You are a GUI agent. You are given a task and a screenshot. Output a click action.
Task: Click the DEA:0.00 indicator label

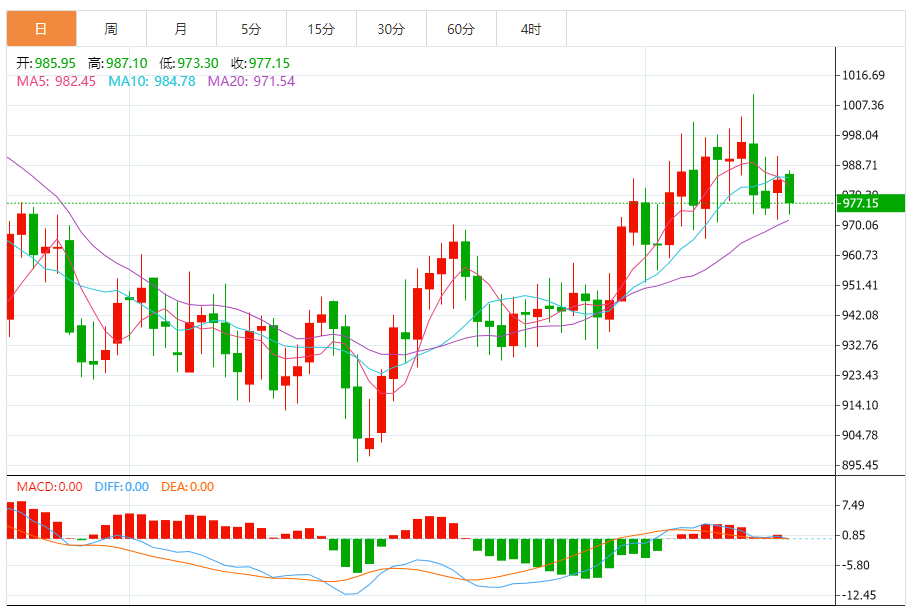point(187,487)
